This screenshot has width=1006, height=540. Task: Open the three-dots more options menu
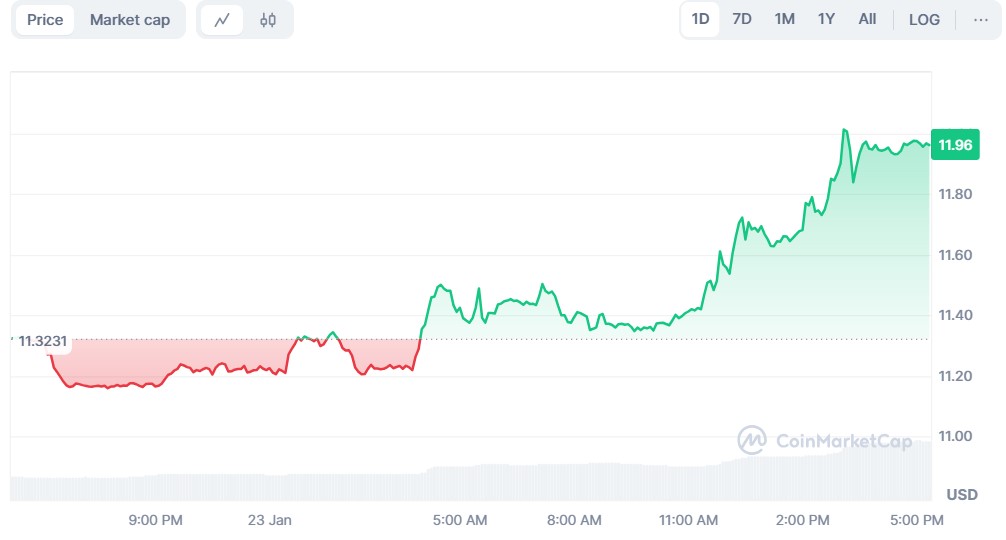tap(980, 20)
